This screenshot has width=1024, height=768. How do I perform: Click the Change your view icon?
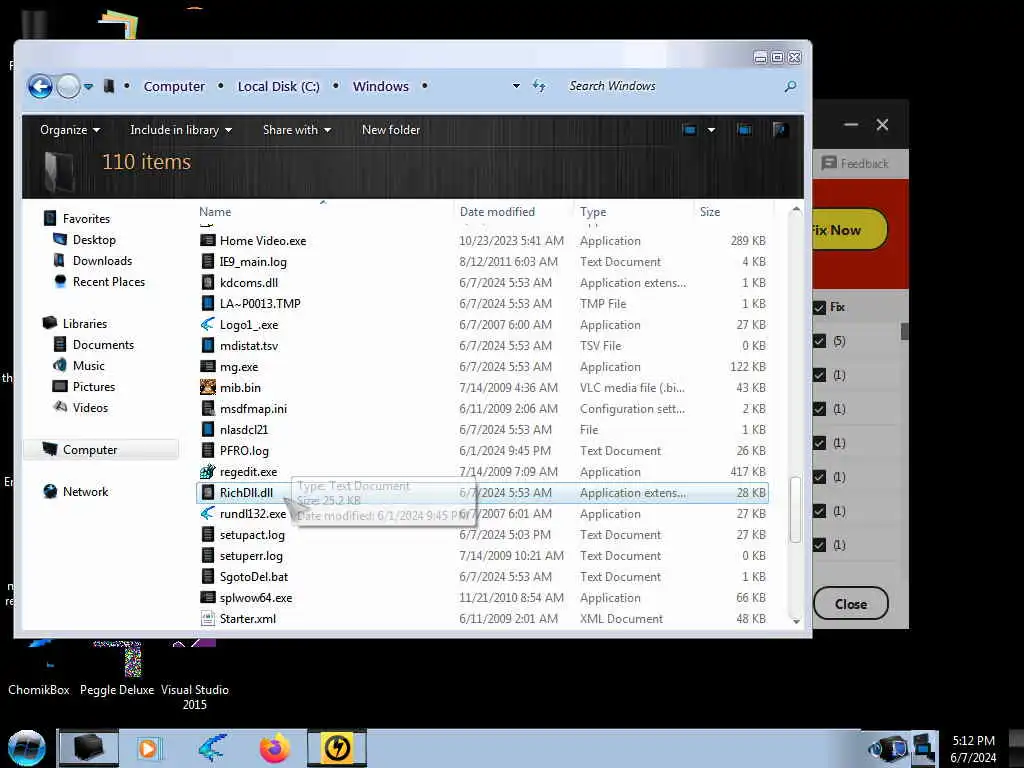(x=689, y=129)
